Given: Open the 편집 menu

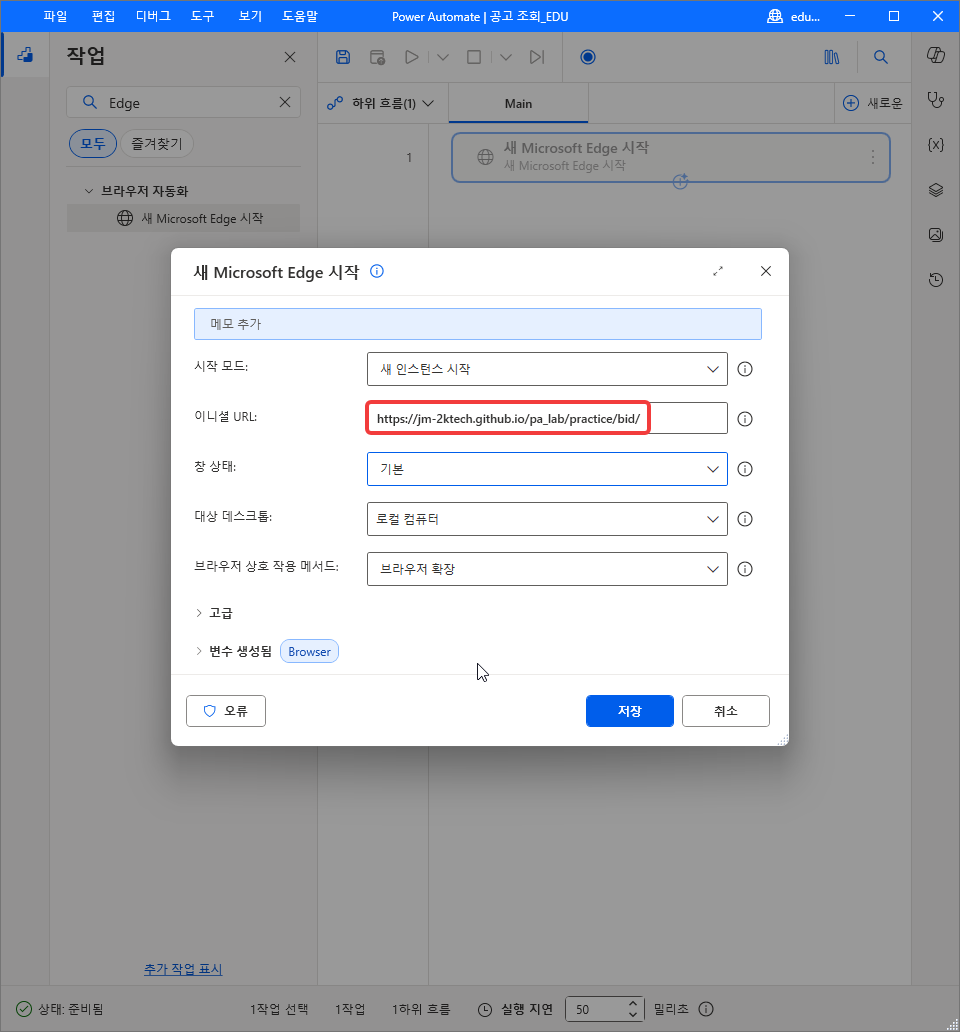Looking at the screenshot, I should pyautogui.click(x=103, y=16).
